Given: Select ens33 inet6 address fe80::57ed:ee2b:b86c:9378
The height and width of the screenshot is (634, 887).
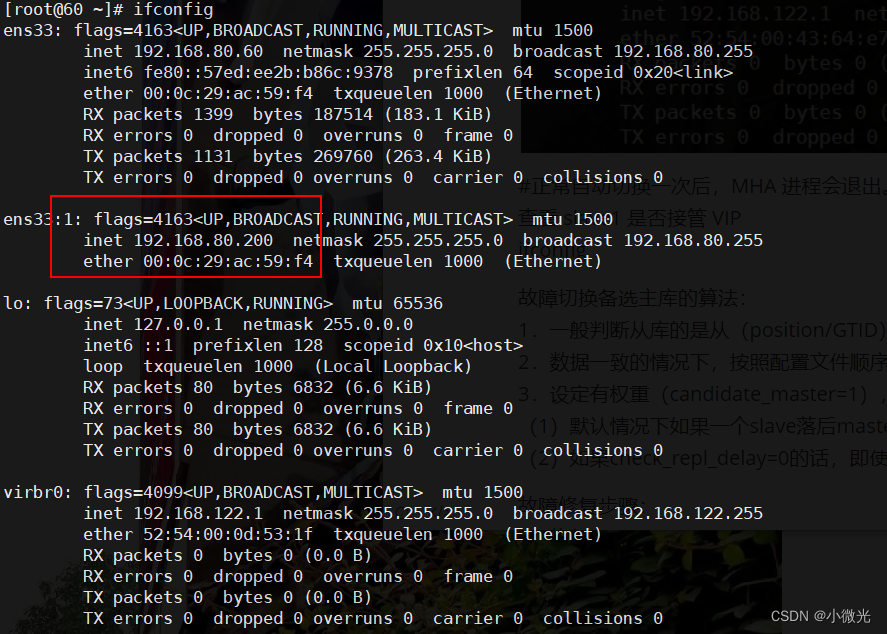Looking at the screenshot, I should [x=268, y=72].
